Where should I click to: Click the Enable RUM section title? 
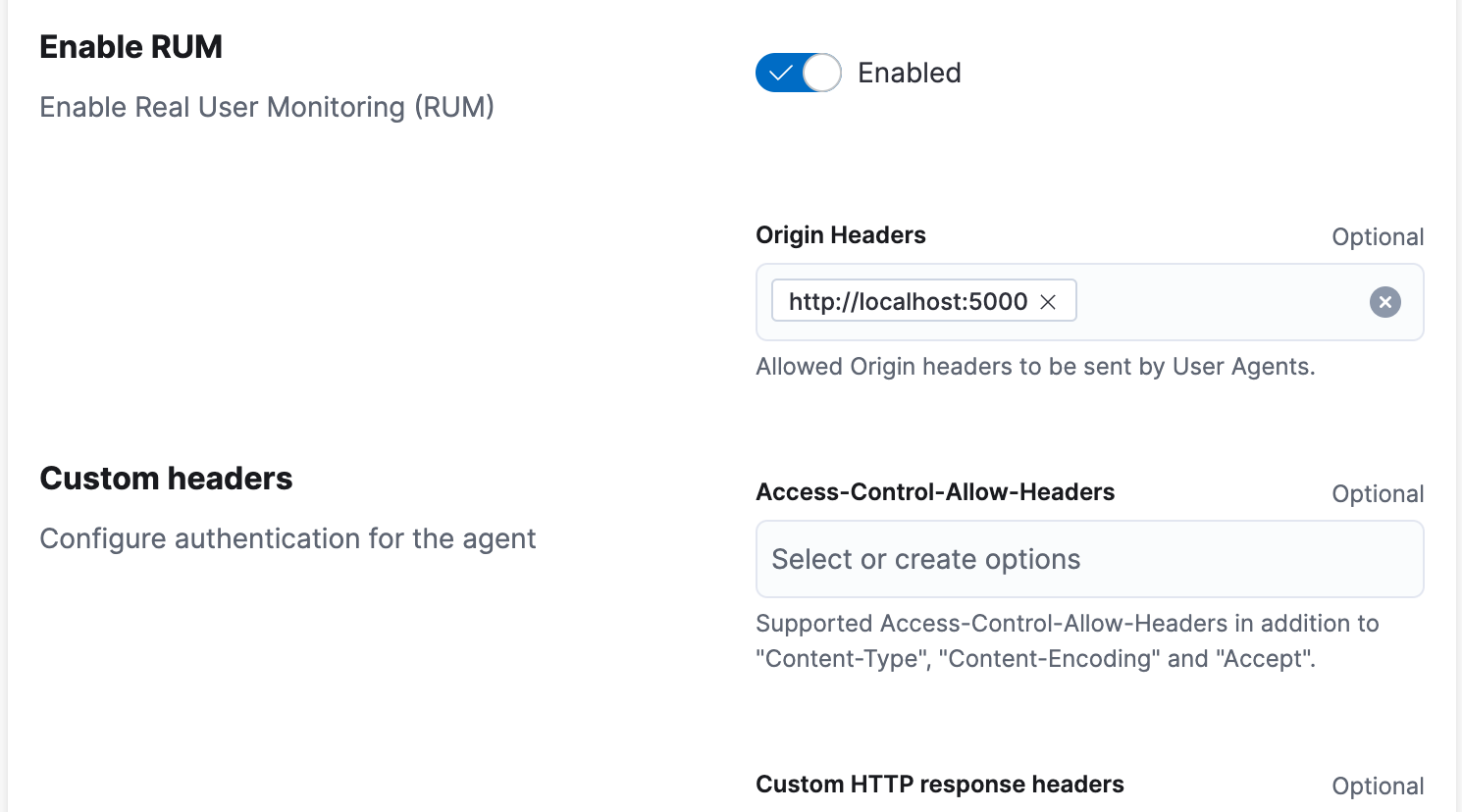tap(131, 45)
